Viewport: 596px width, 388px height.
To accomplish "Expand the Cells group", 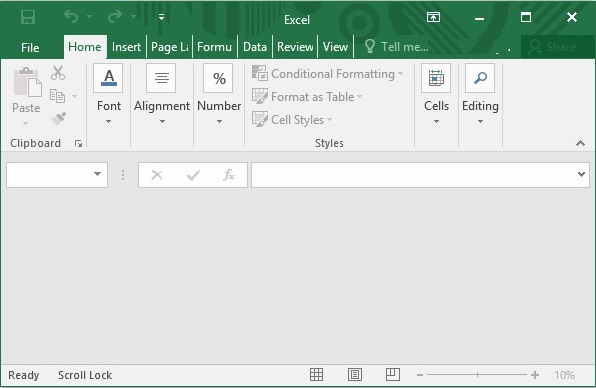I will pyautogui.click(x=436, y=94).
